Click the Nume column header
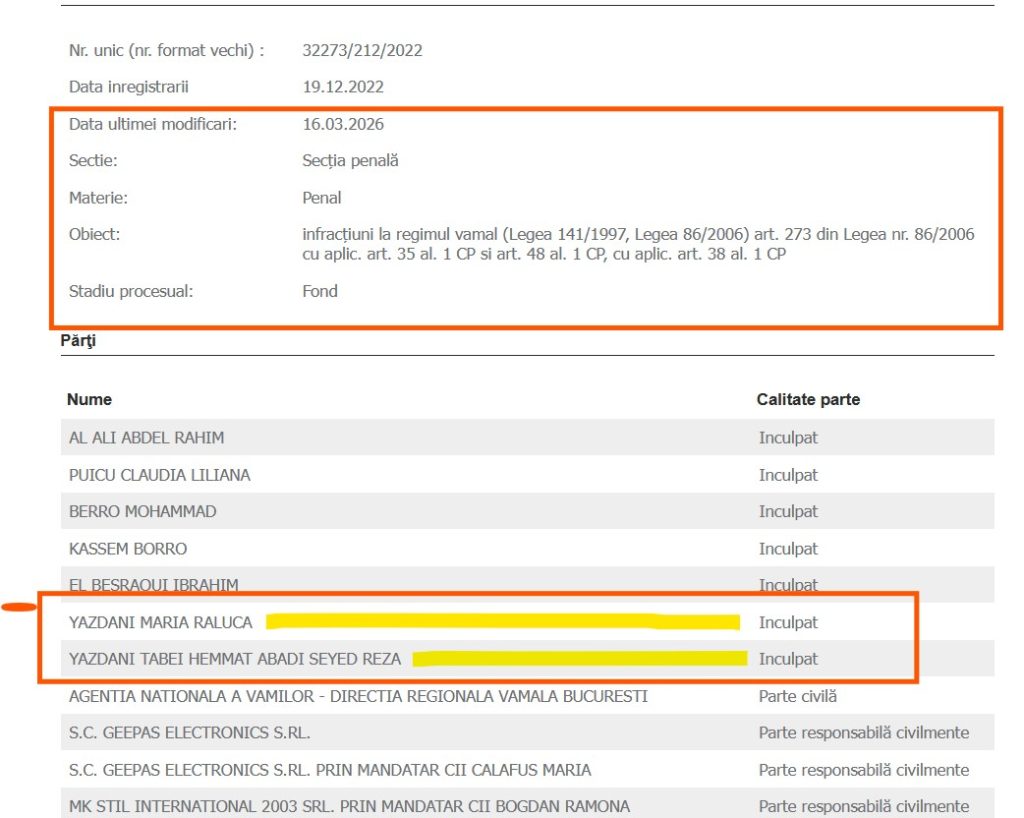 pyautogui.click(x=89, y=400)
